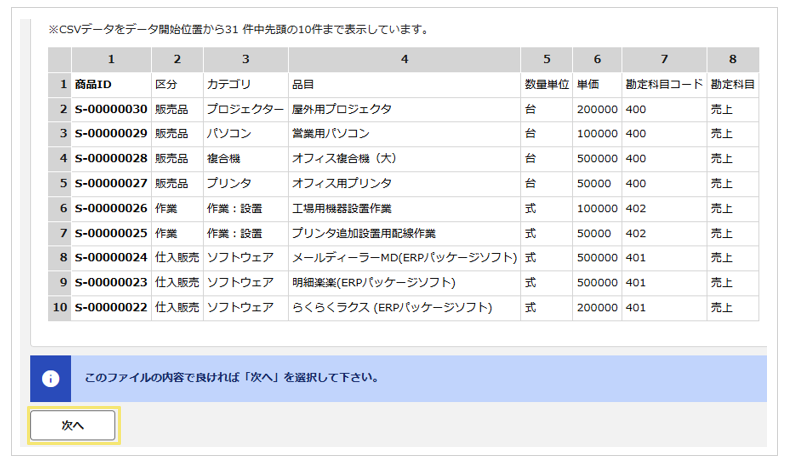789x463 pixels.
Task: Click cell S-00000025
Action: 111,234
